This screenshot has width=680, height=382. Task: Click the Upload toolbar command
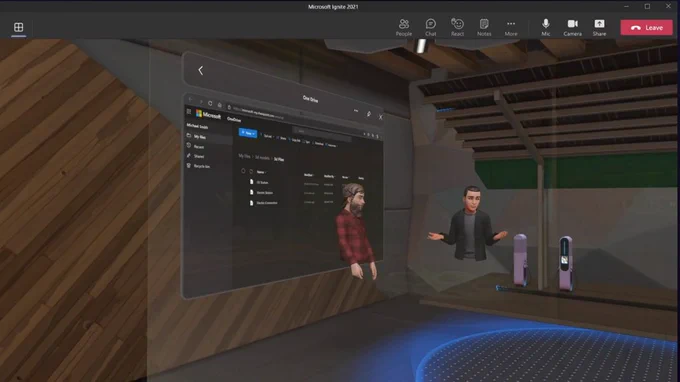pos(268,136)
